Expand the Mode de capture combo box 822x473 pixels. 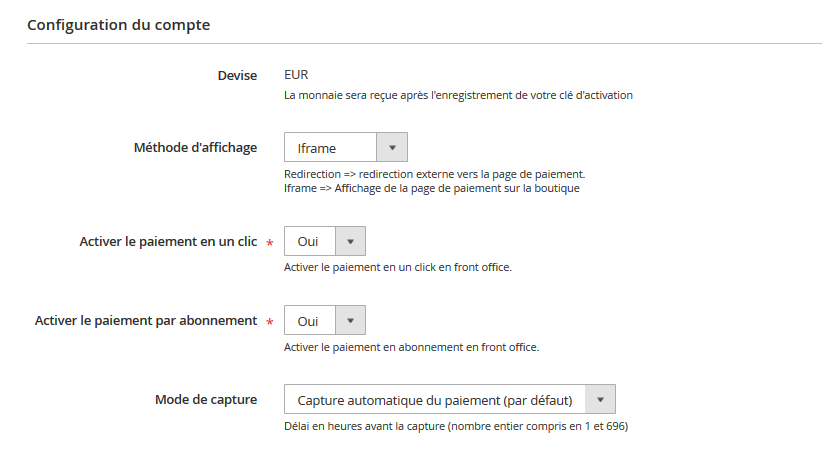coord(435,400)
